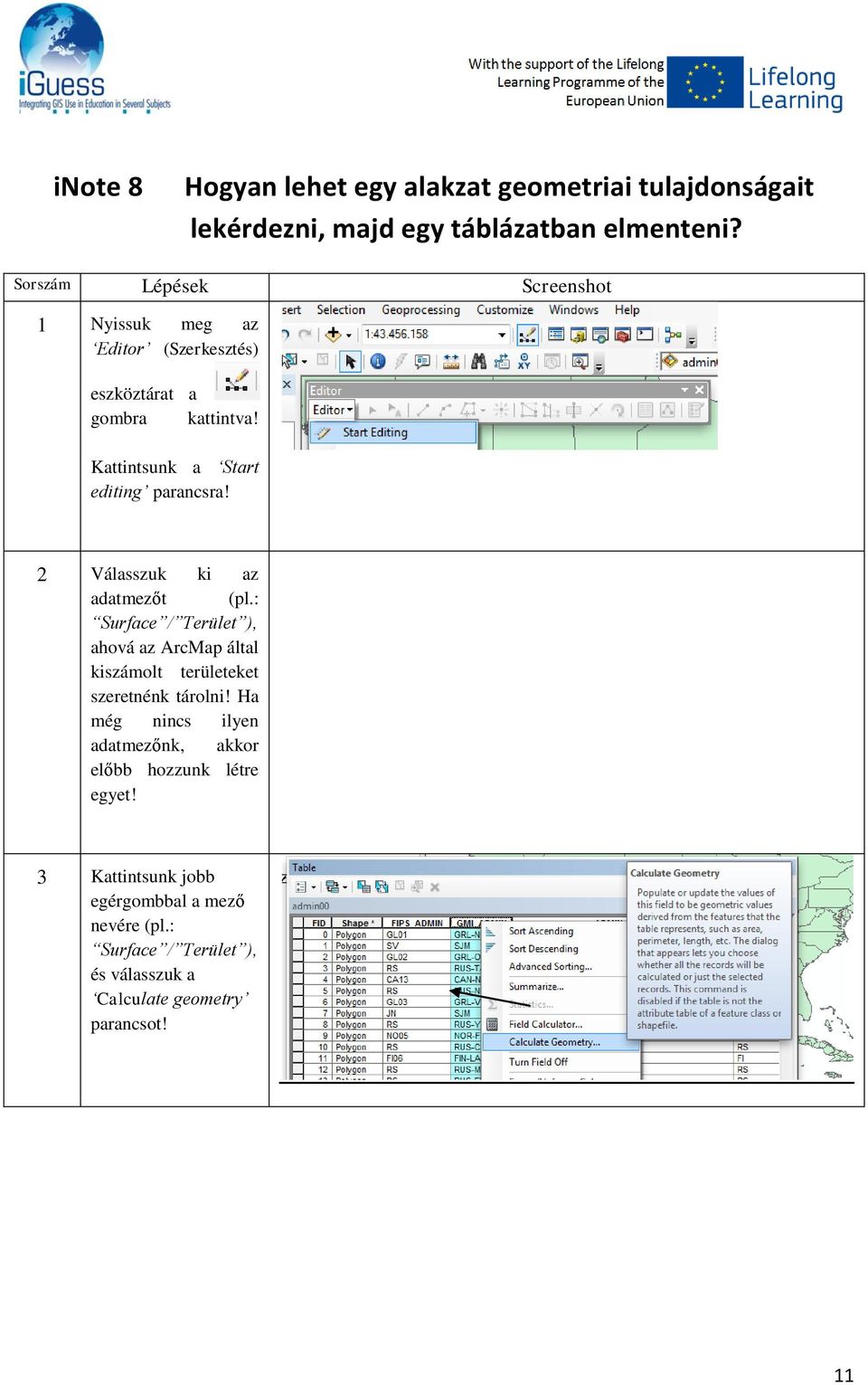Open the Catalog window icon
868x1385 pixels.
point(579,335)
